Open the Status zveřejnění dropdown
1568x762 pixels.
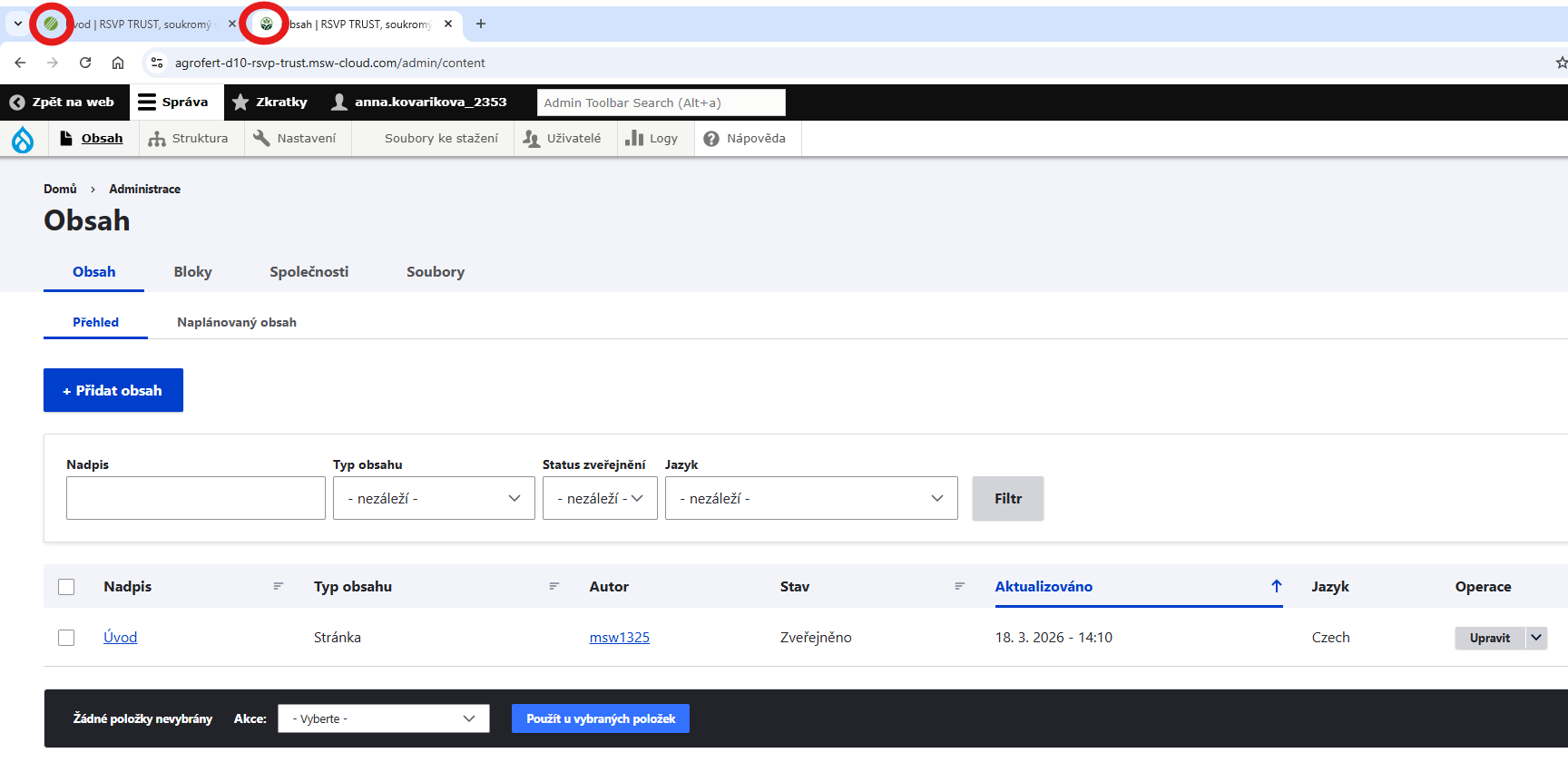(600, 499)
